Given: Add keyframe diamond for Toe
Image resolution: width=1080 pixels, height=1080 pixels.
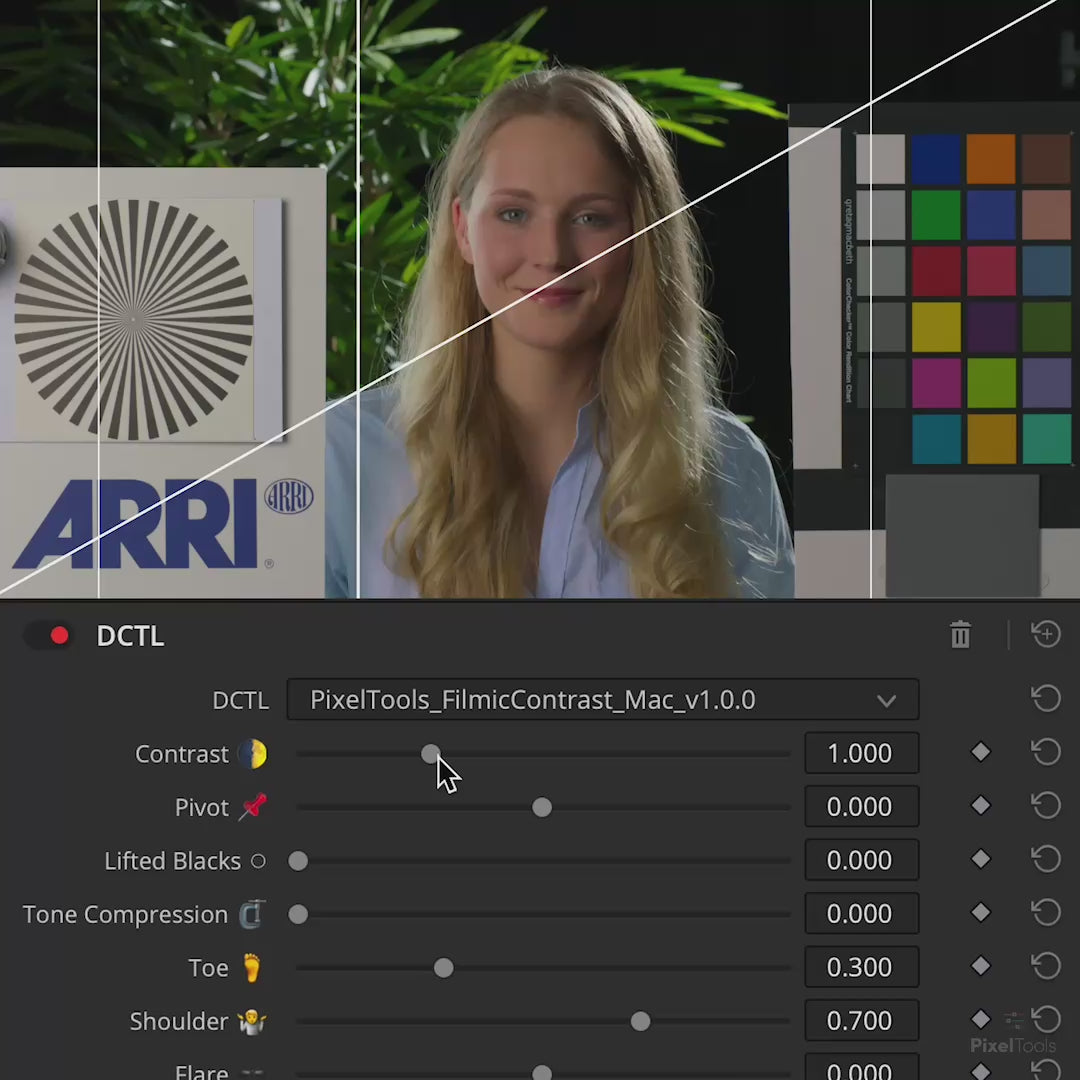Looking at the screenshot, I should [x=980, y=966].
